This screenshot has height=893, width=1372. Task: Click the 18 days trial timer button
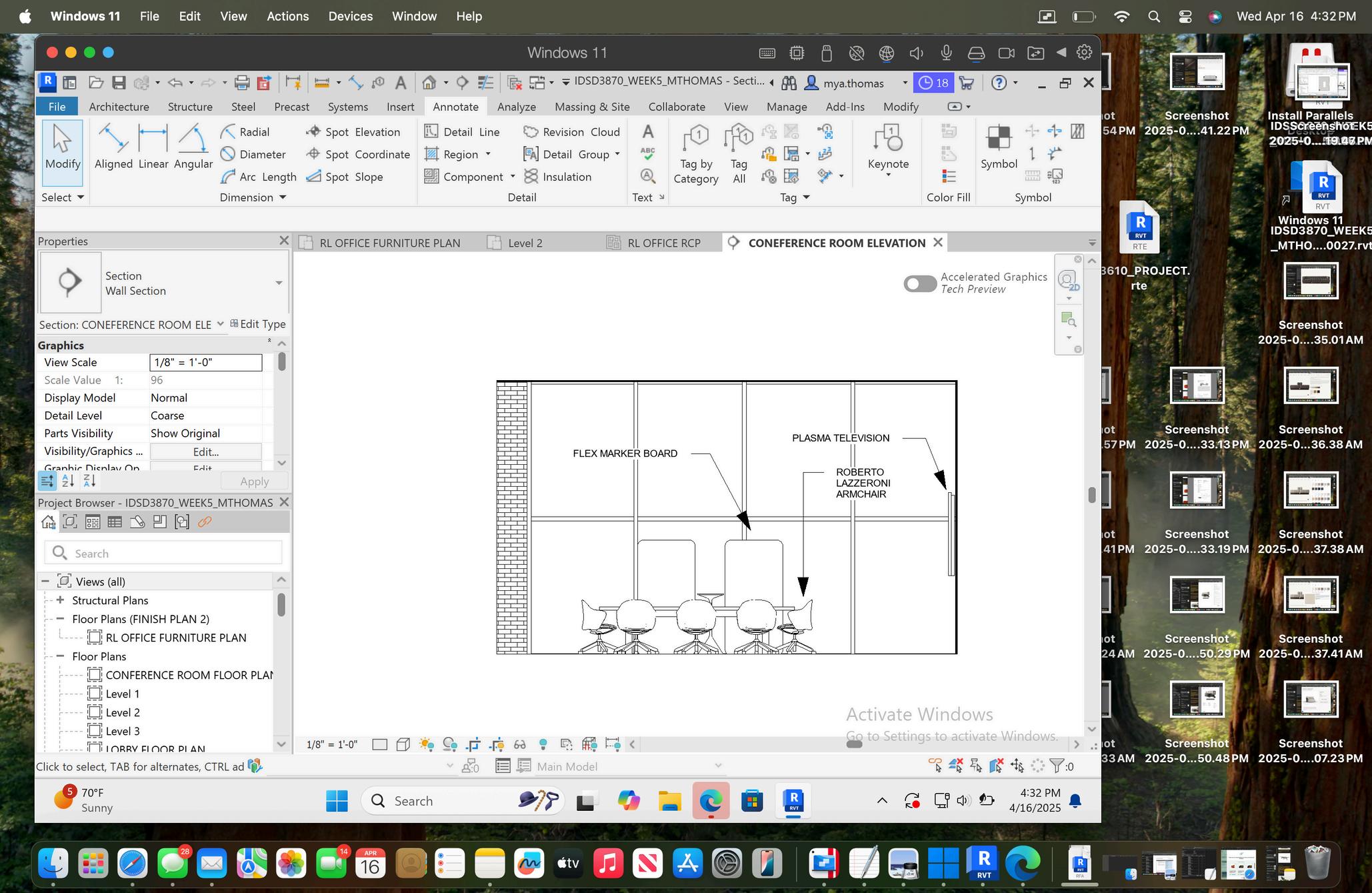pos(933,83)
